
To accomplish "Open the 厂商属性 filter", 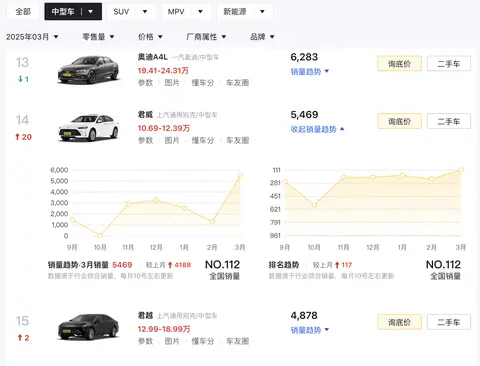I will [x=206, y=37].
